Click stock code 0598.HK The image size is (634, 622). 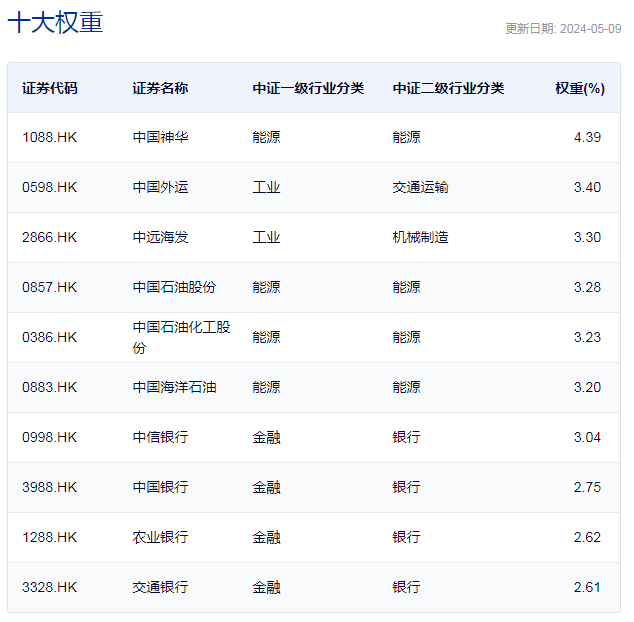[49, 188]
